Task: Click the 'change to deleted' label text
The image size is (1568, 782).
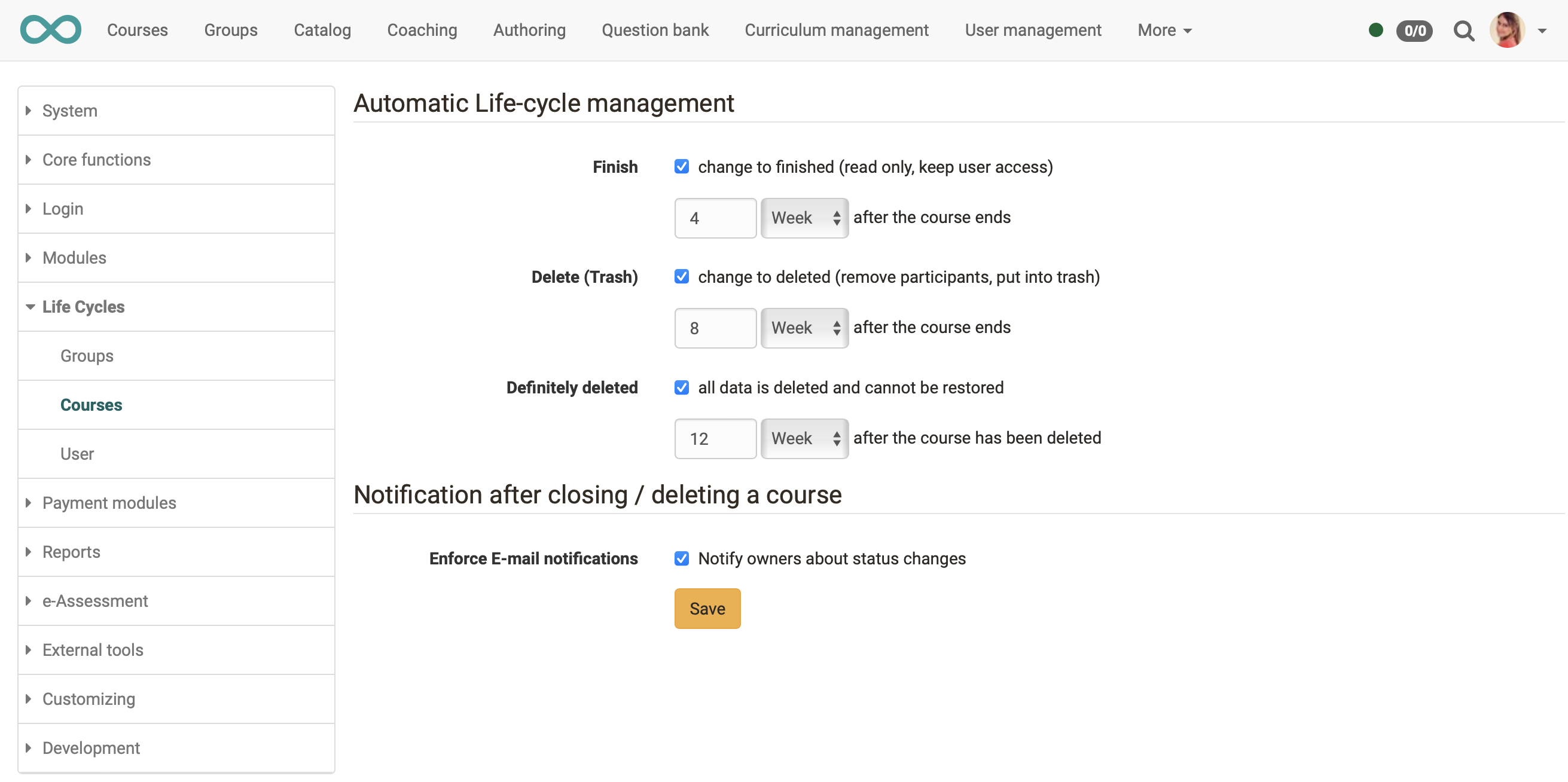Action: (x=898, y=277)
